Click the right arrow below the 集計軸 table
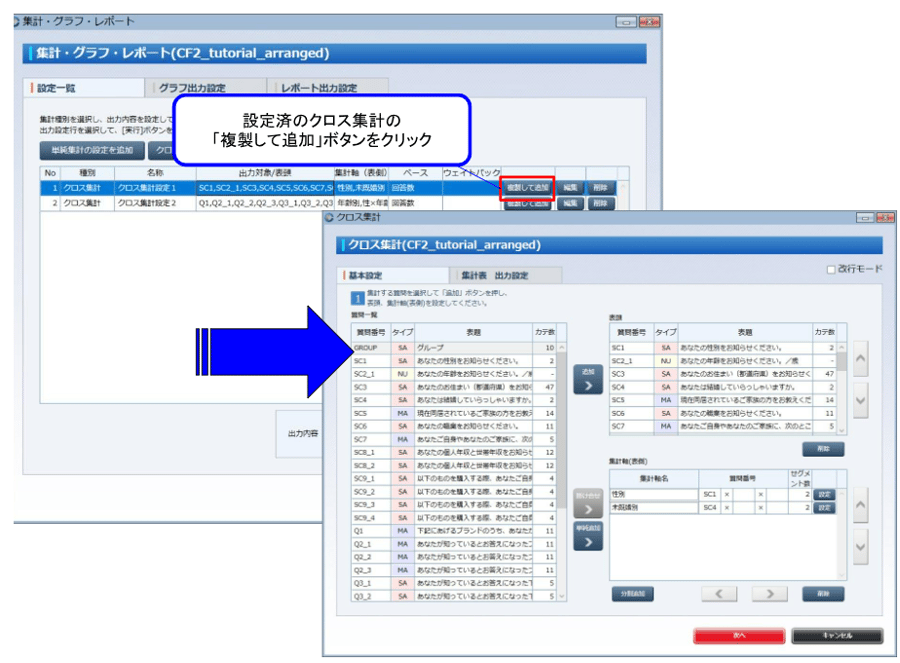This screenshot has width=900, height=663. click(x=770, y=593)
